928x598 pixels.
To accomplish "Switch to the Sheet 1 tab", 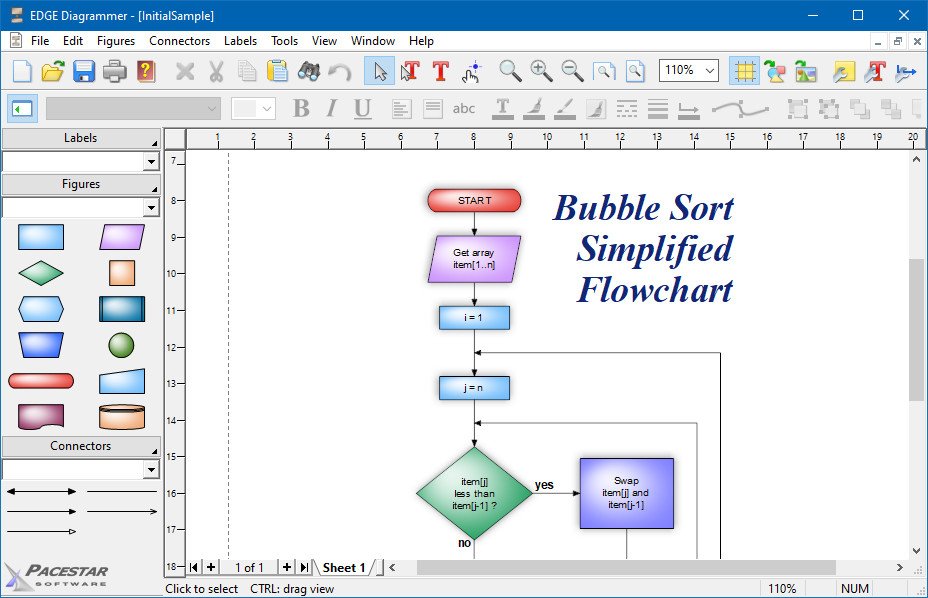I will [x=343, y=568].
